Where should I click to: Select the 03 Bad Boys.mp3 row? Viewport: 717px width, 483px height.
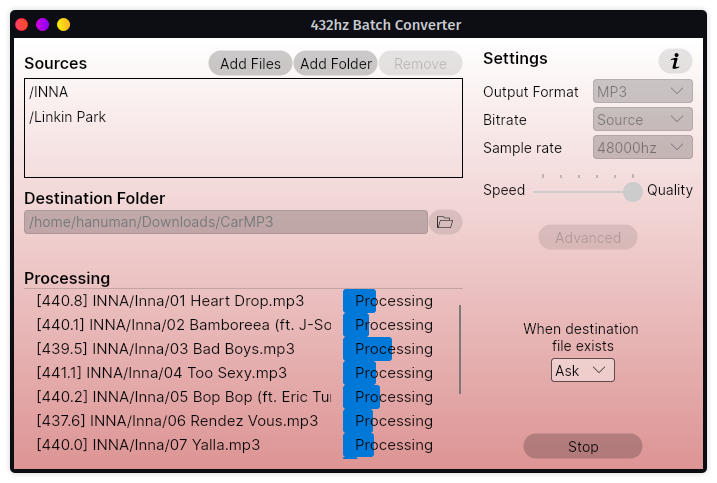pos(235,349)
